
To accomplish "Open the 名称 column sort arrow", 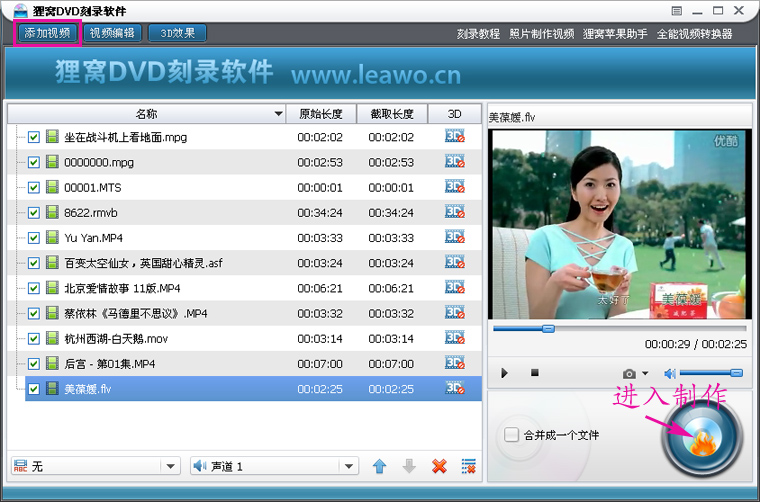I will 278,114.
